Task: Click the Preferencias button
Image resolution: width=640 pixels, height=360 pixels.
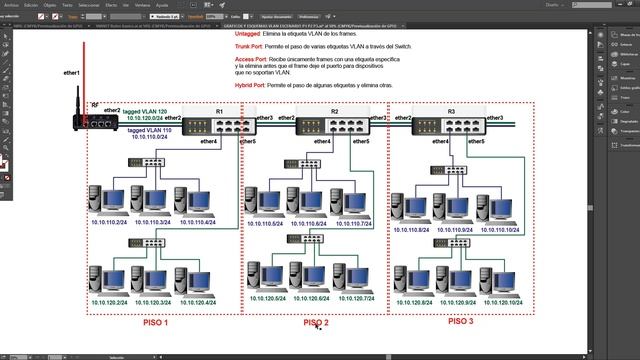Action: coord(309,17)
